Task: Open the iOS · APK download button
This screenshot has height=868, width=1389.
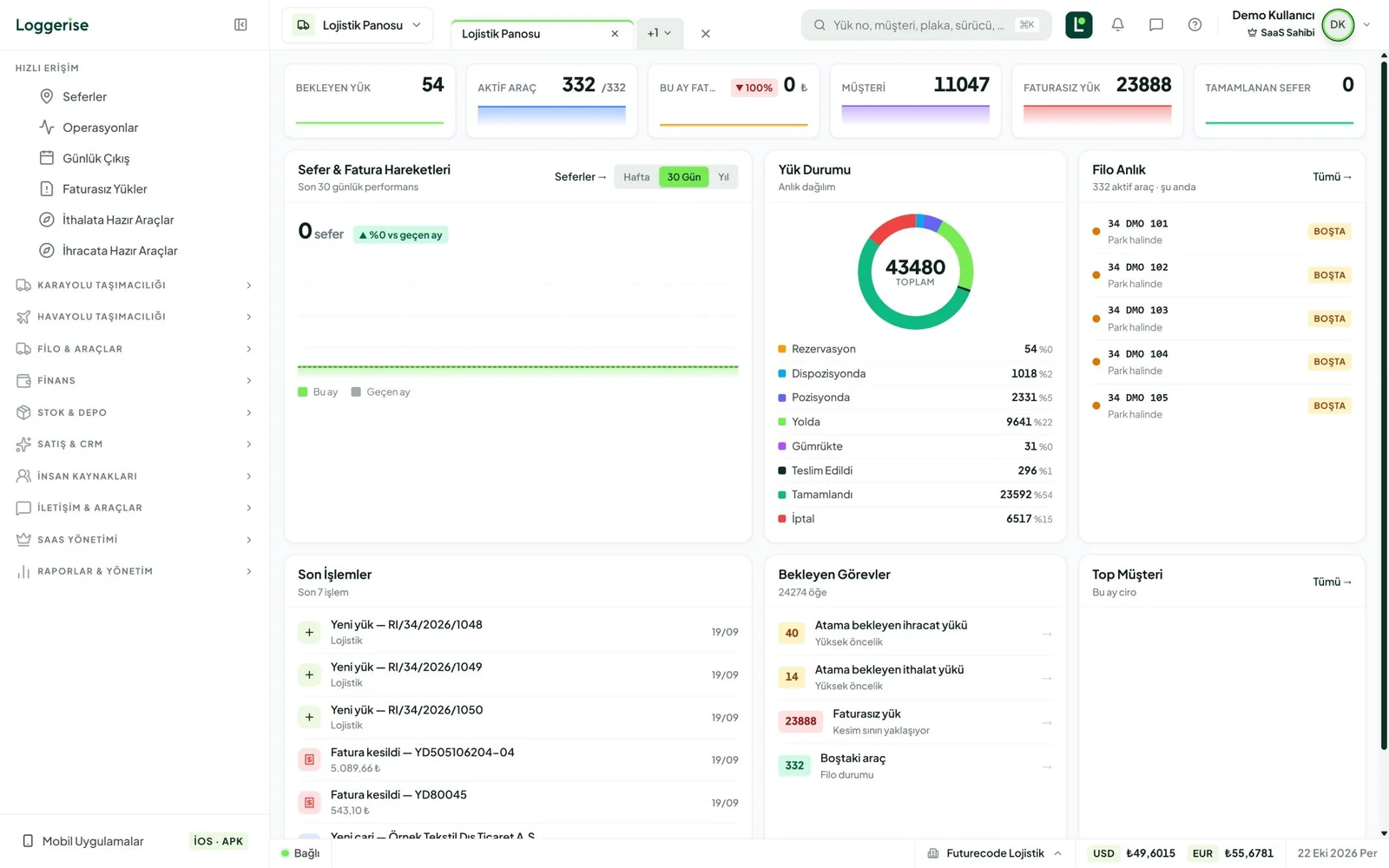Action: pos(219,841)
